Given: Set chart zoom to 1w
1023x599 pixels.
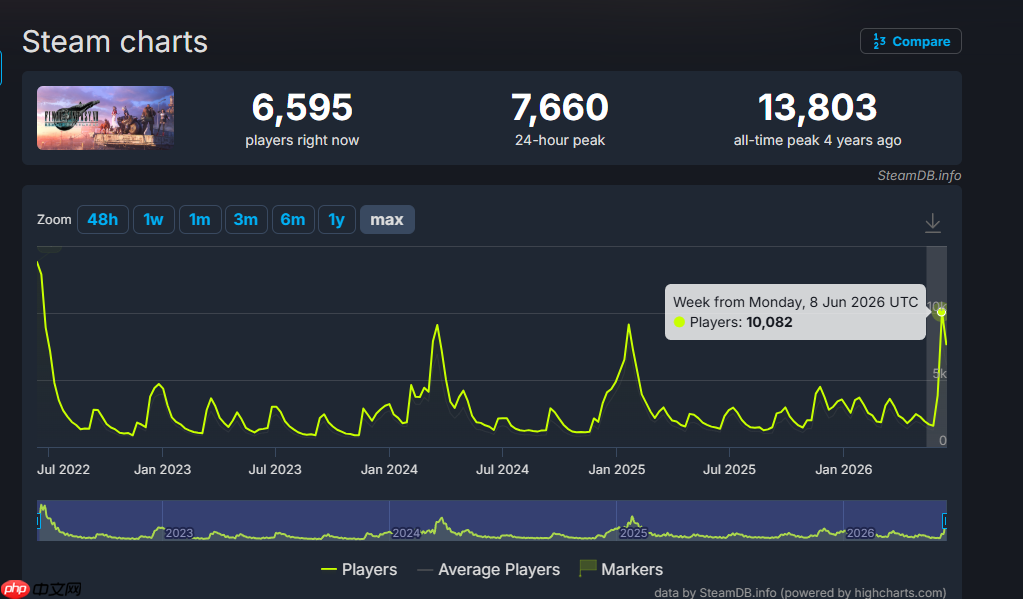Looking at the screenshot, I should click(153, 219).
